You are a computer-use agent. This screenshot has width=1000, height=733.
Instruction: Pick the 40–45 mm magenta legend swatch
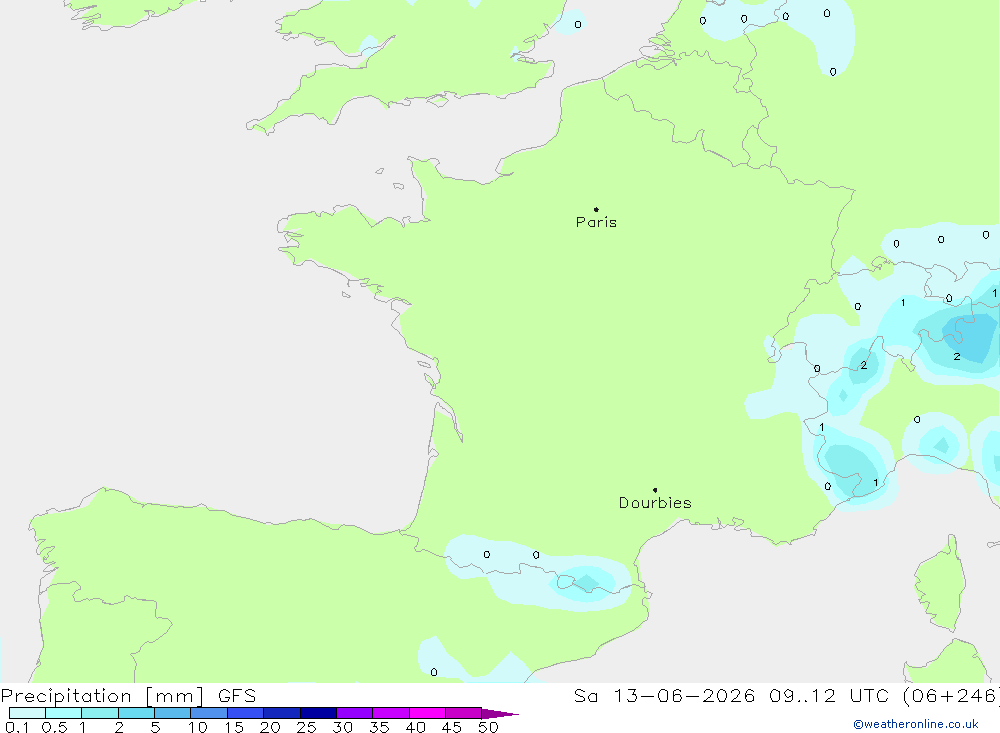(x=427, y=713)
